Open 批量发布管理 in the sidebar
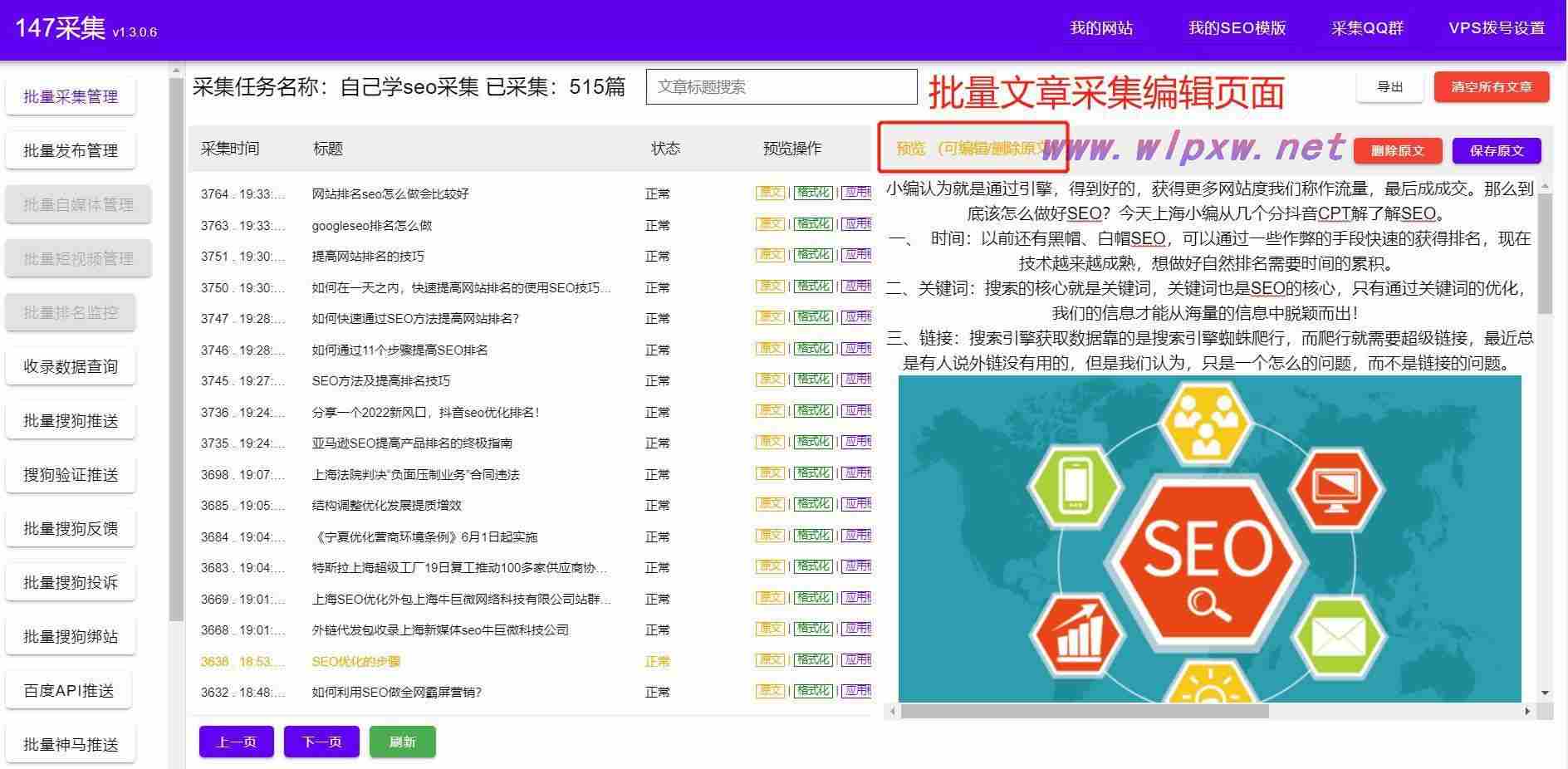This screenshot has width=1568, height=769. pyautogui.click(x=71, y=150)
